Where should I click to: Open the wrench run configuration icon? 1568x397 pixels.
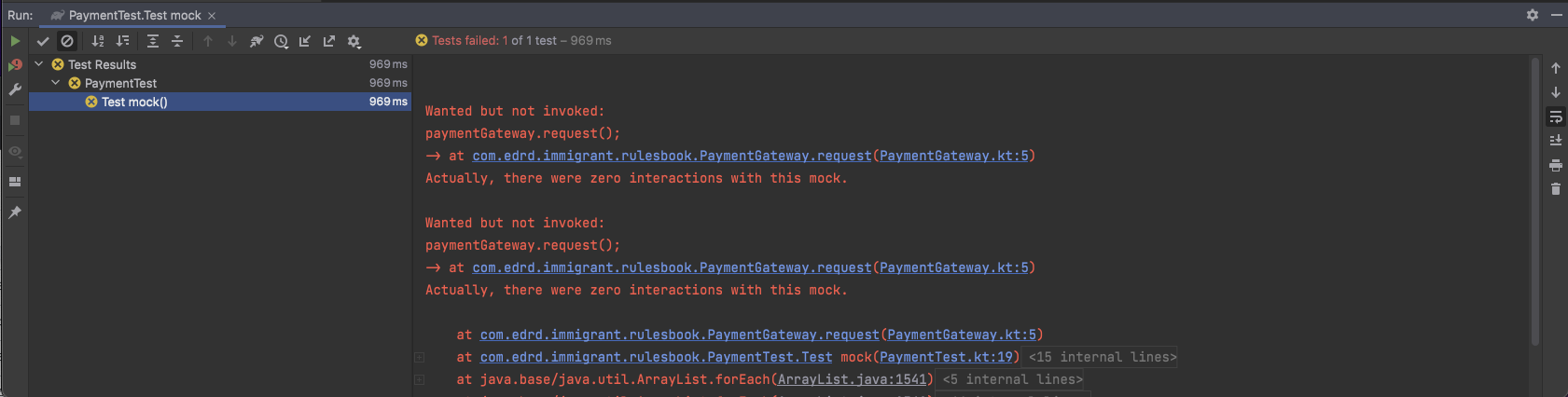tap(15, 90)
